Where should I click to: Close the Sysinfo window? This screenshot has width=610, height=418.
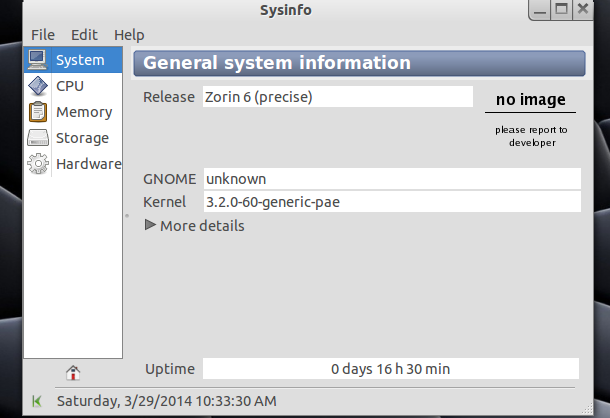pos(587,10)
